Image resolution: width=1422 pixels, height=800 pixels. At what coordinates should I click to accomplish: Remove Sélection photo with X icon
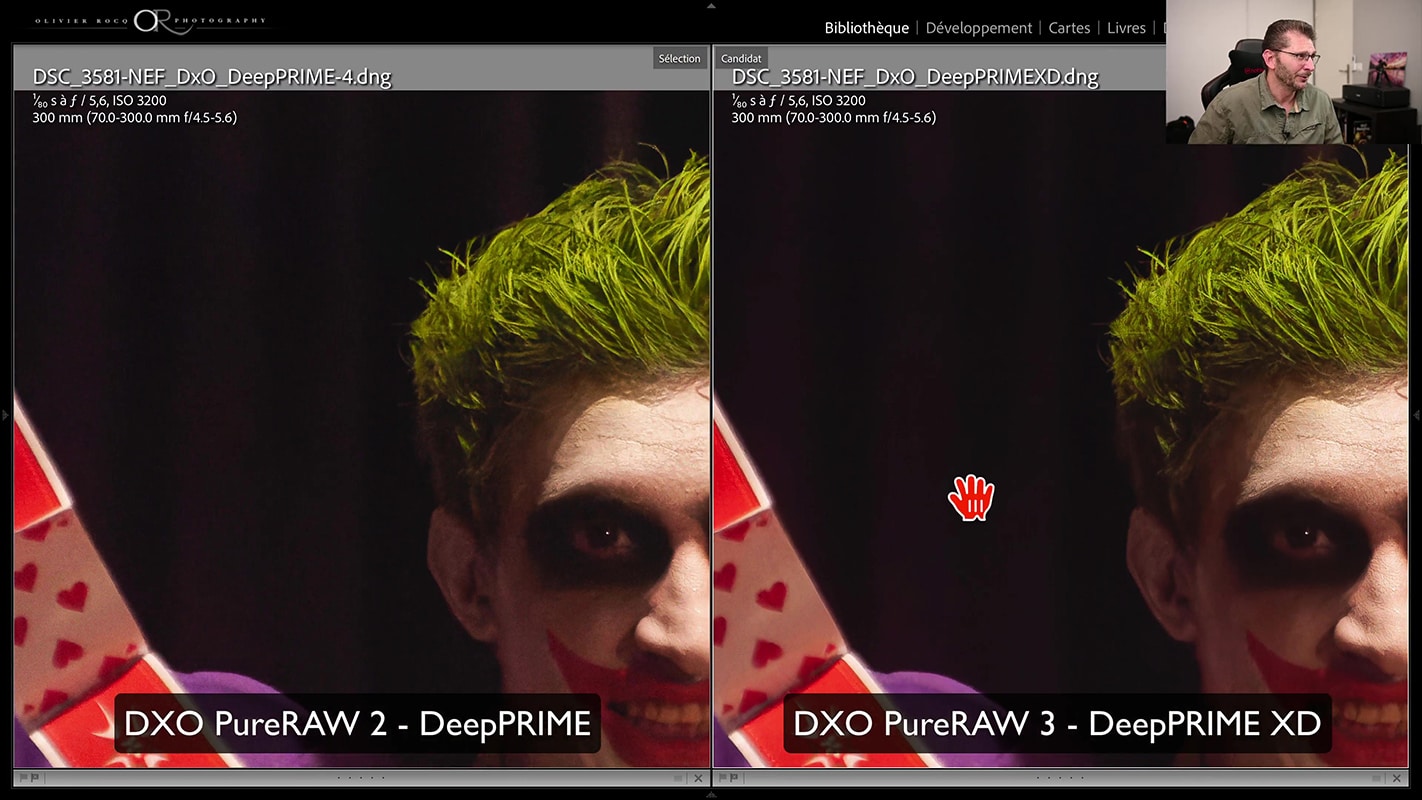click(698, 778)
